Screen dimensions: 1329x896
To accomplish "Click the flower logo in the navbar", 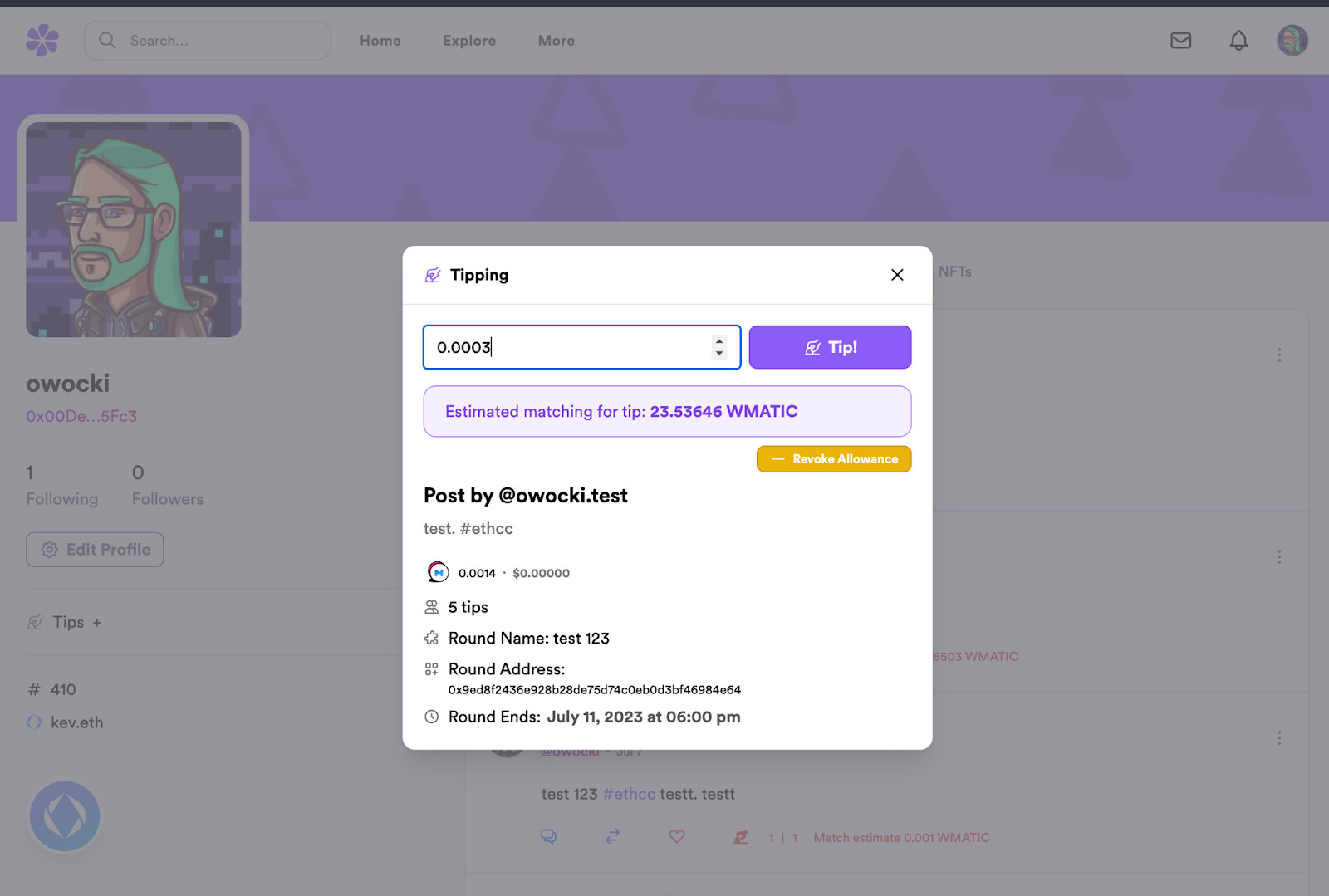I will click(42, 40).
